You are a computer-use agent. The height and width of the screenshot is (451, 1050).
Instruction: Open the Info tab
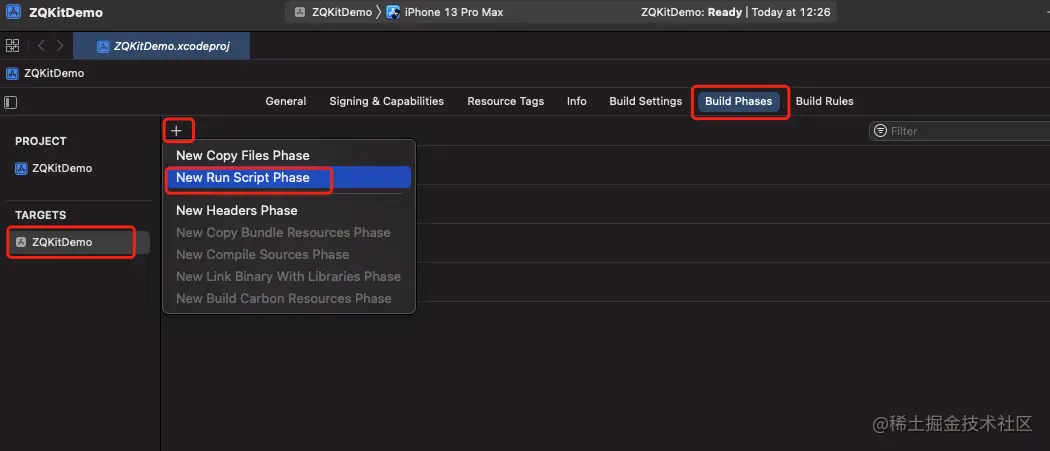click(577, 101)
